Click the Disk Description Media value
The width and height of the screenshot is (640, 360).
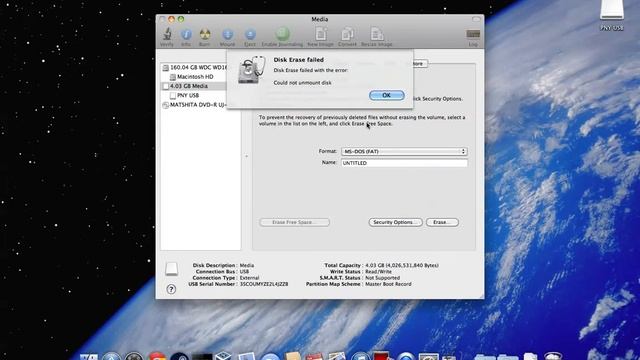point(247,265)
